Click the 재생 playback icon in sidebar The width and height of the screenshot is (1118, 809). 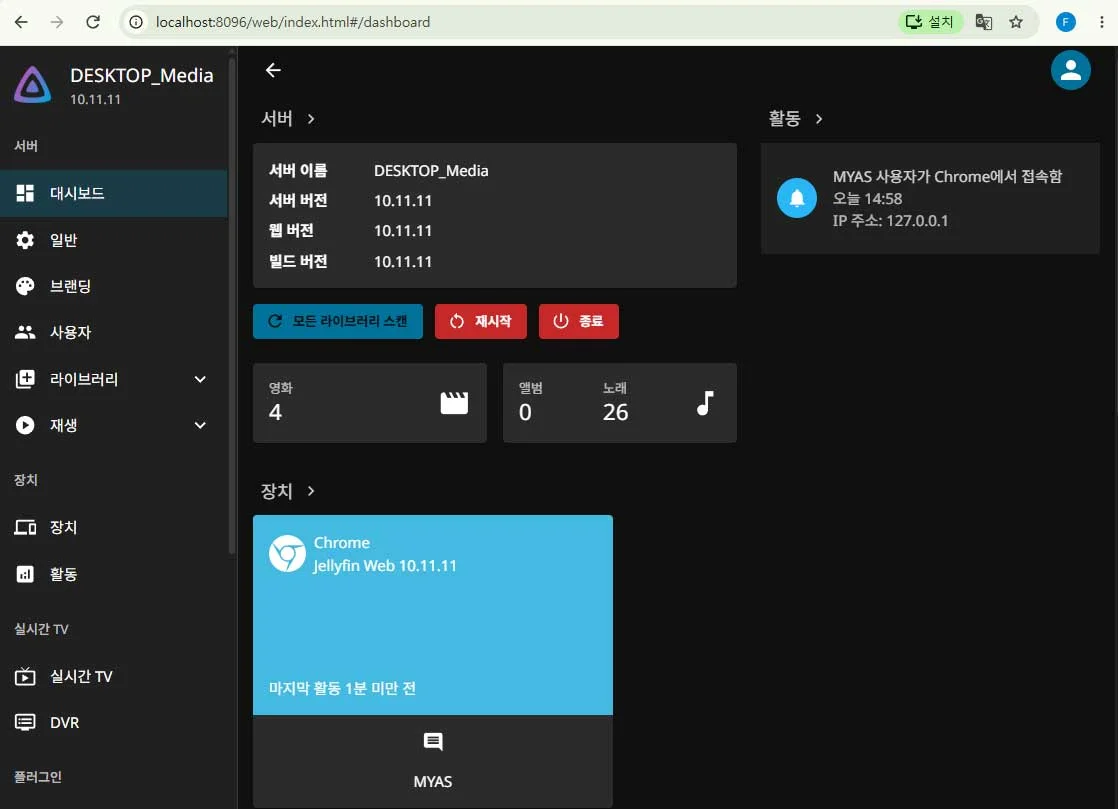coord(25,426)
